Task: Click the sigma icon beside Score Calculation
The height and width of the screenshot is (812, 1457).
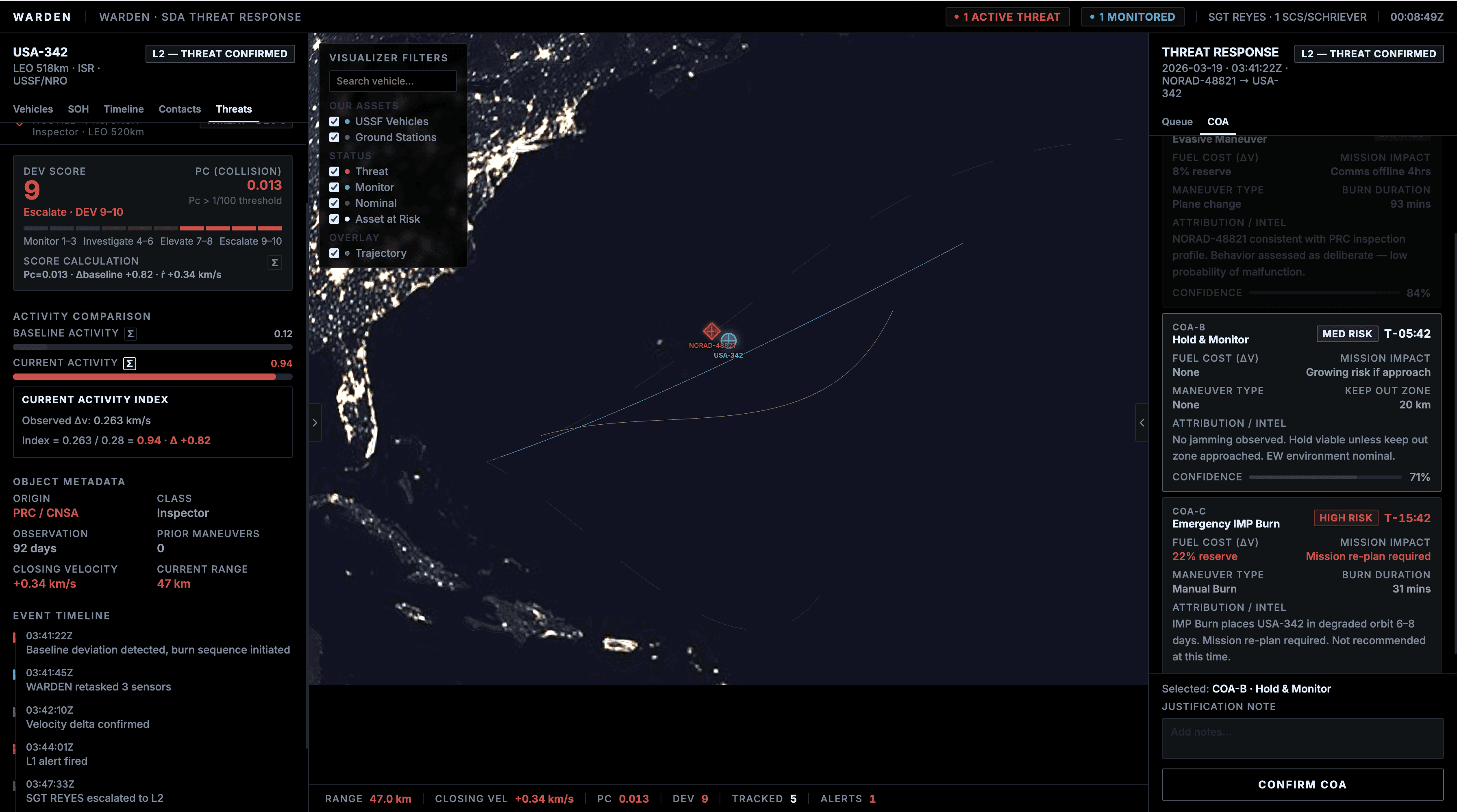Action: point(274,263)
